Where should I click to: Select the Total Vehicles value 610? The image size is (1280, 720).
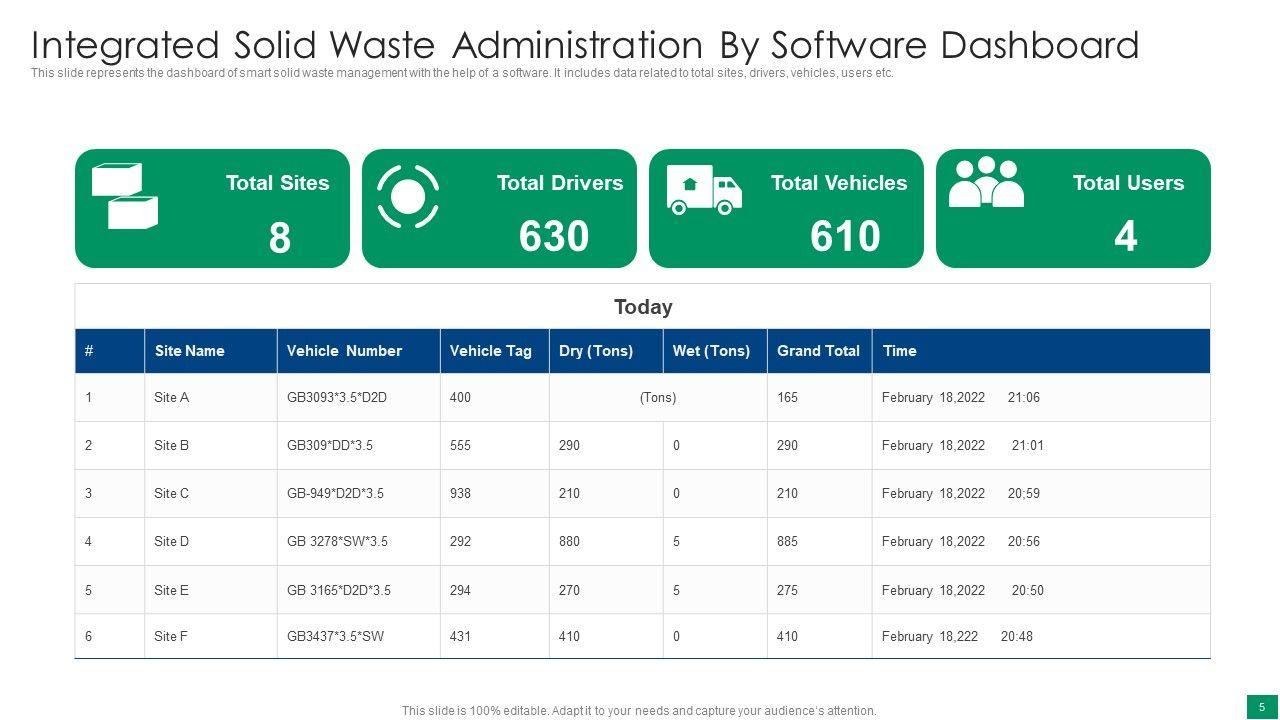(845, 237)
